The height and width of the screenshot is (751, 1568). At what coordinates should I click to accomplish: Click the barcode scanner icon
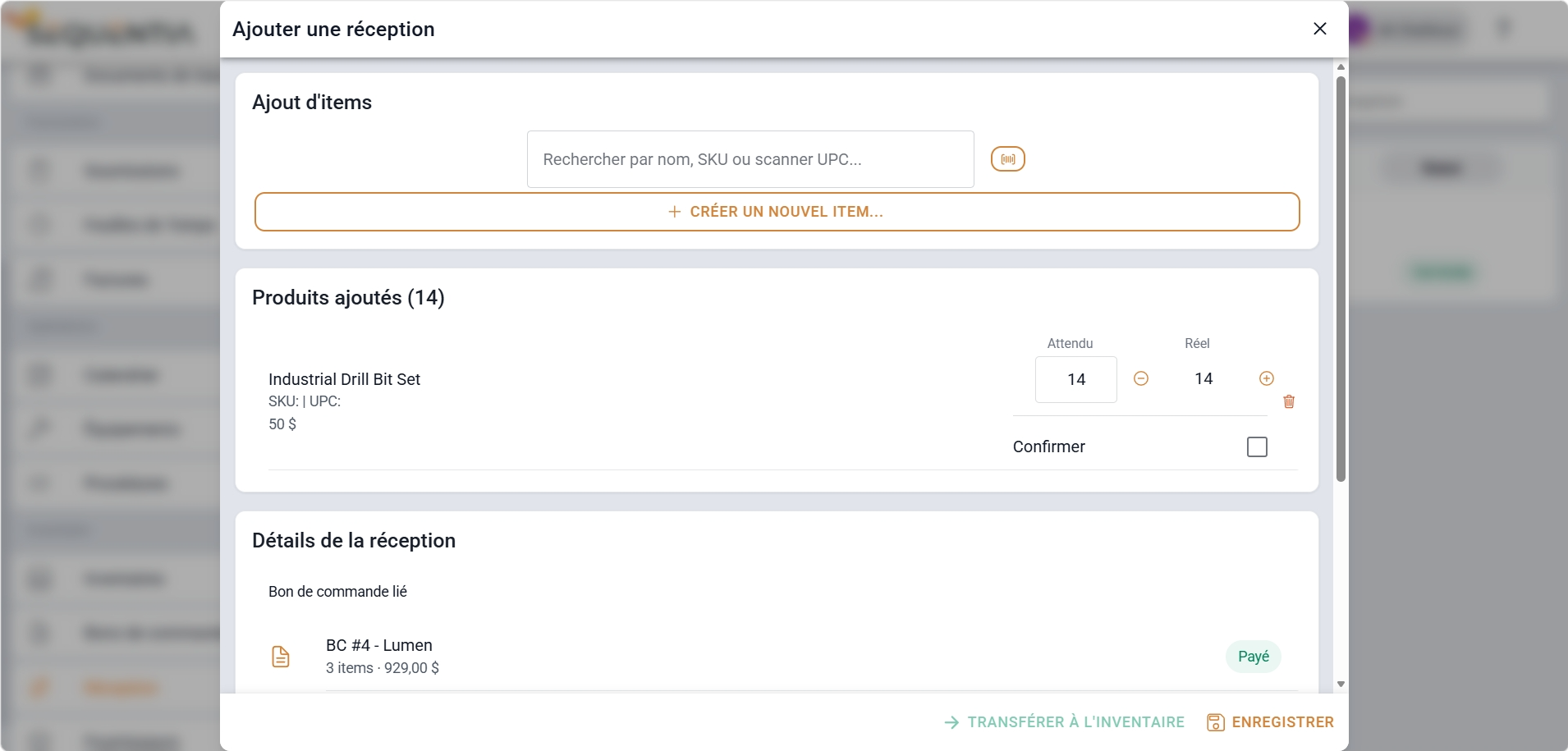(x=1008, y=158)
